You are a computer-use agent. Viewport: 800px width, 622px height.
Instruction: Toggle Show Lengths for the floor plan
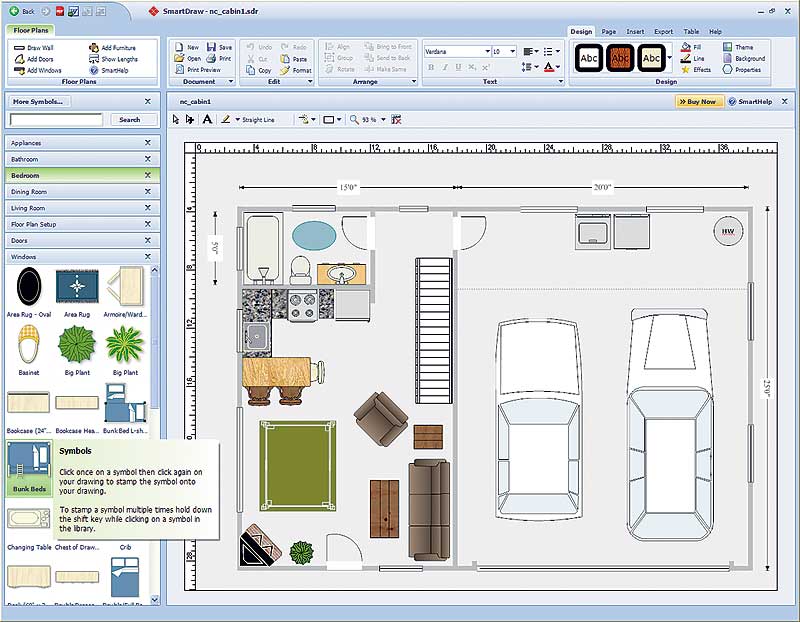coord(113,59)
